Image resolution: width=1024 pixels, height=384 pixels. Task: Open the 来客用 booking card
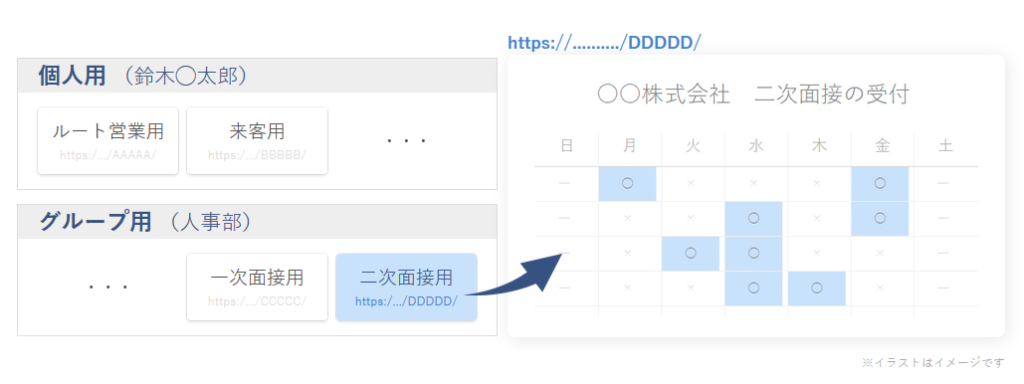(x=257, y=141)
